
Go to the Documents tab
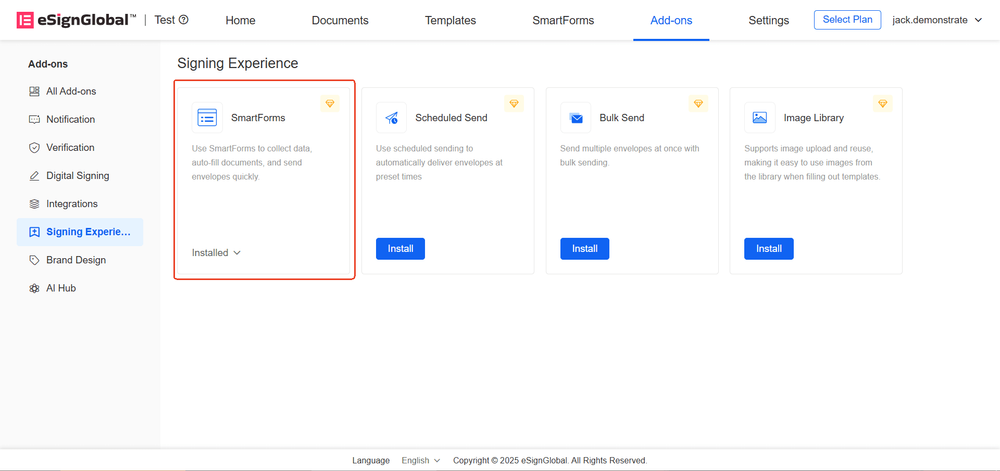click(x=340, y=20)
